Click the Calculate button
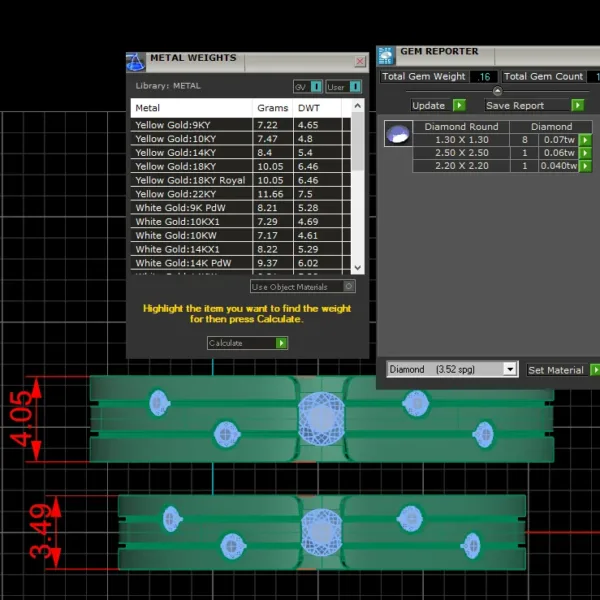 click(247, 343)
